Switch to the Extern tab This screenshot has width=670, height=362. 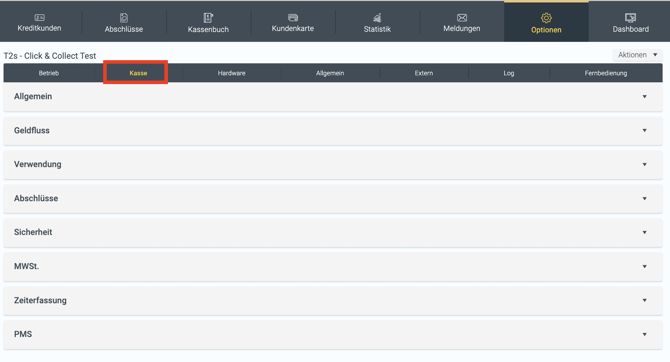point(424,73)
